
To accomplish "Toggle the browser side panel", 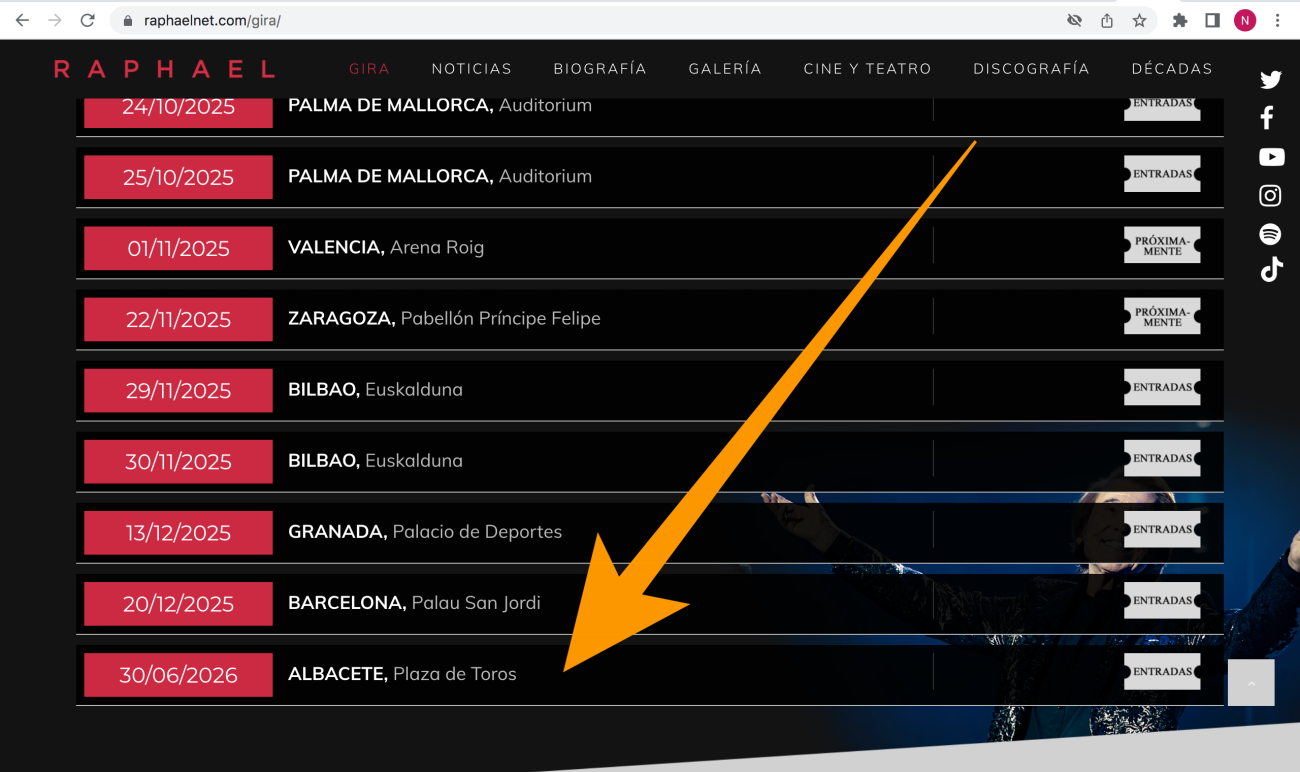I will pos(1212,20).
